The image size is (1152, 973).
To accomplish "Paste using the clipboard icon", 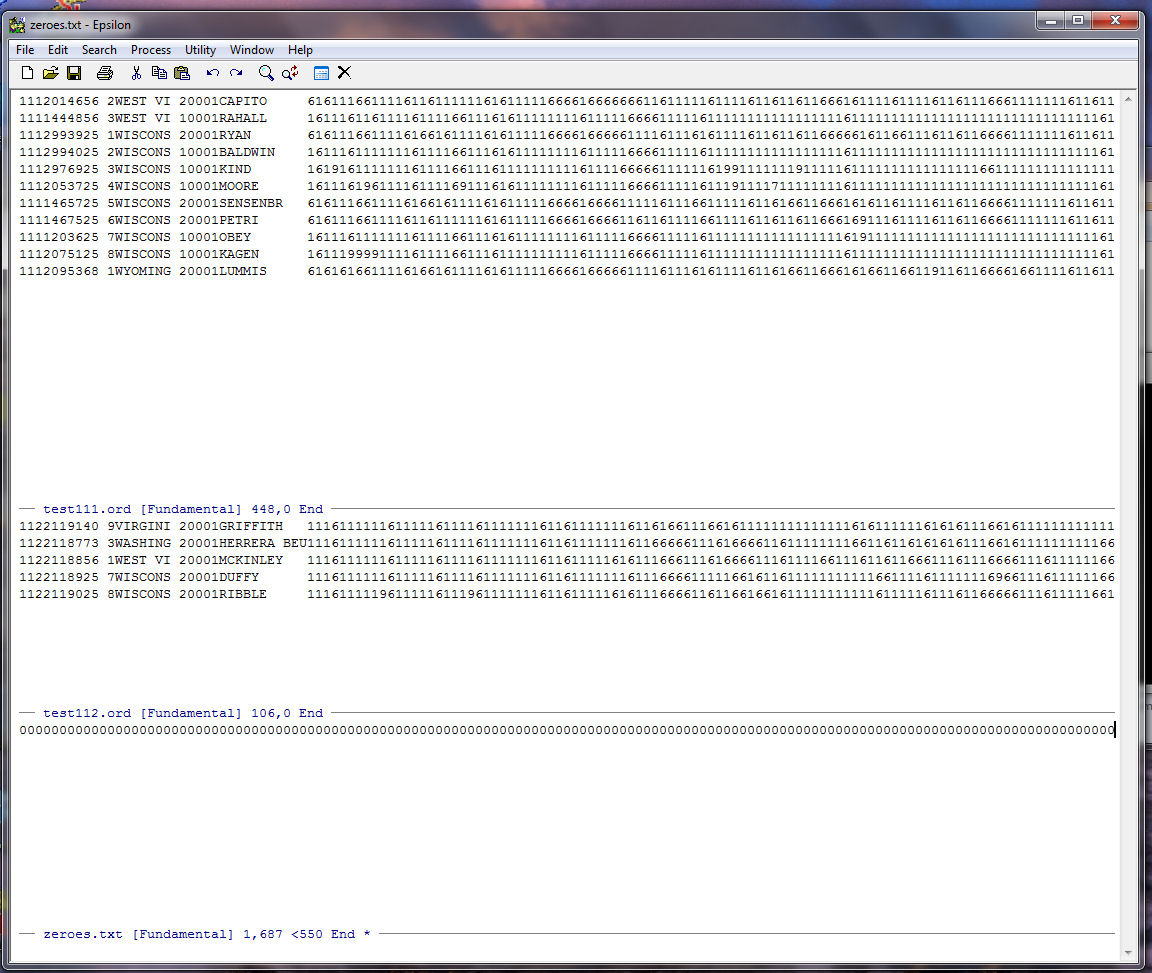I will coord(182,73).
